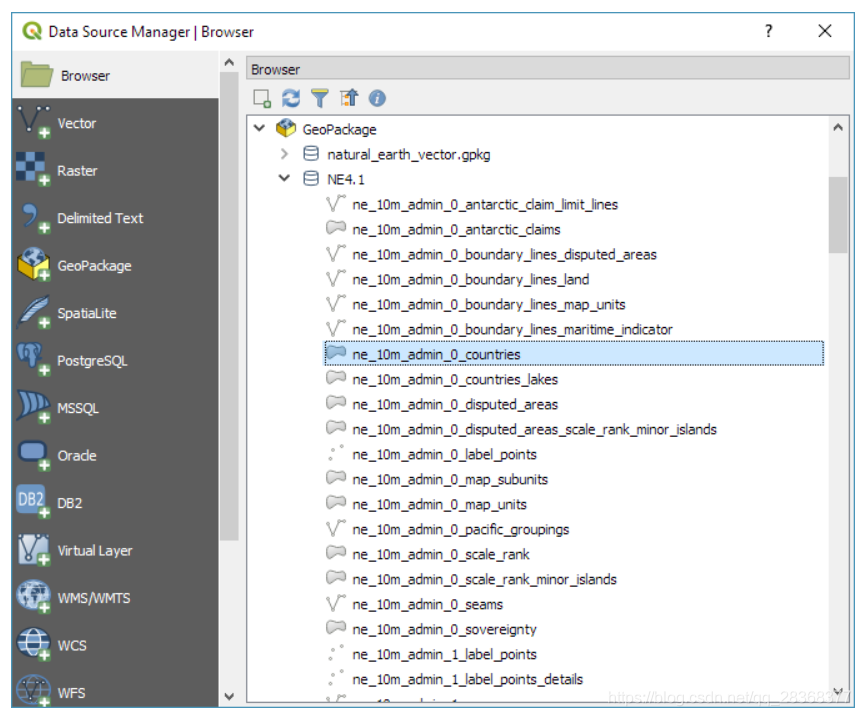The height and width of the screenshot is (716, 861).
Task: Select ne_10m_admin_0_antarctic_claims layer
Action: pyautogui.click(x=456, y=230)
